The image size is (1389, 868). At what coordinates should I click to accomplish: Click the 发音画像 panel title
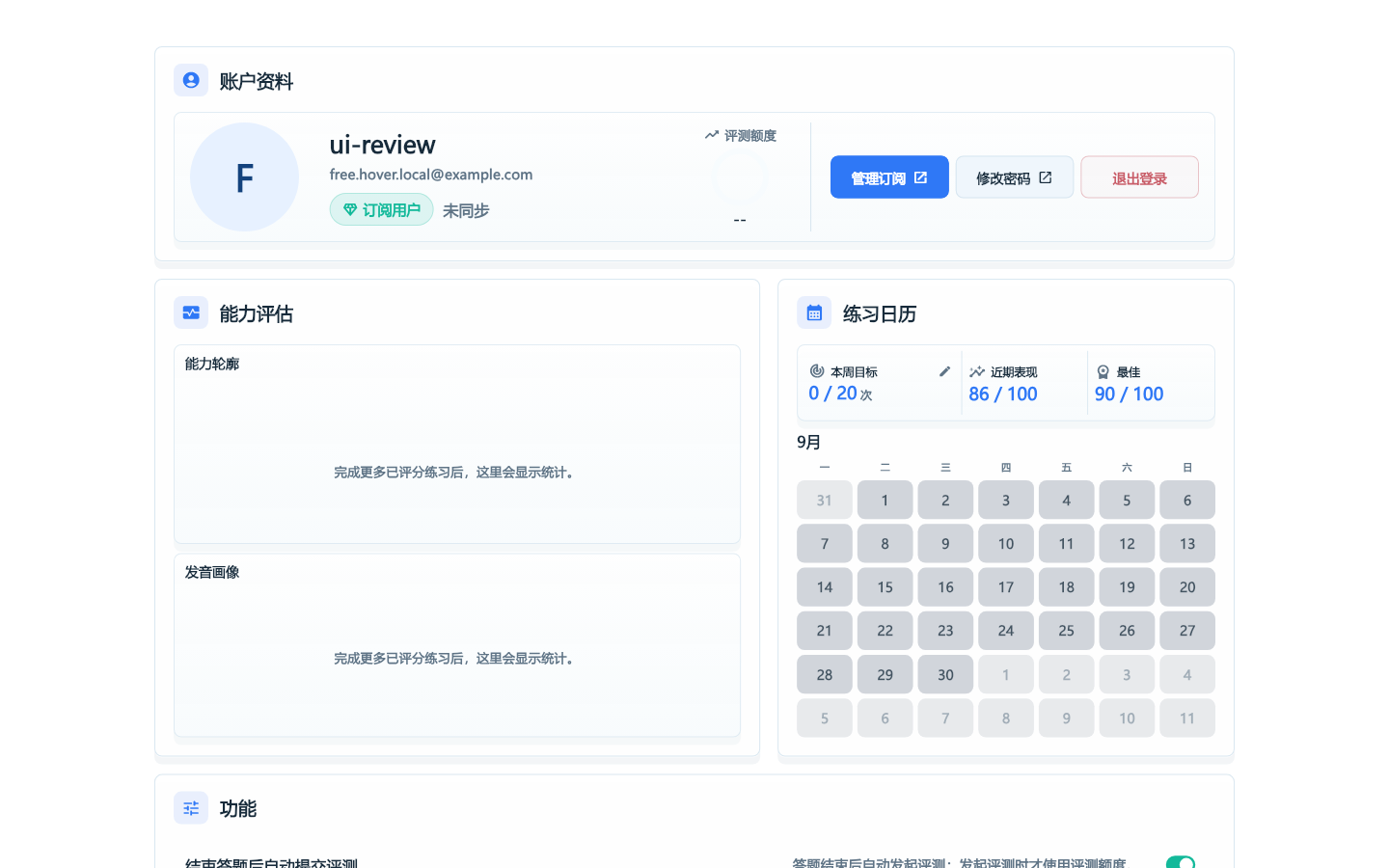[x=212, y=572]
